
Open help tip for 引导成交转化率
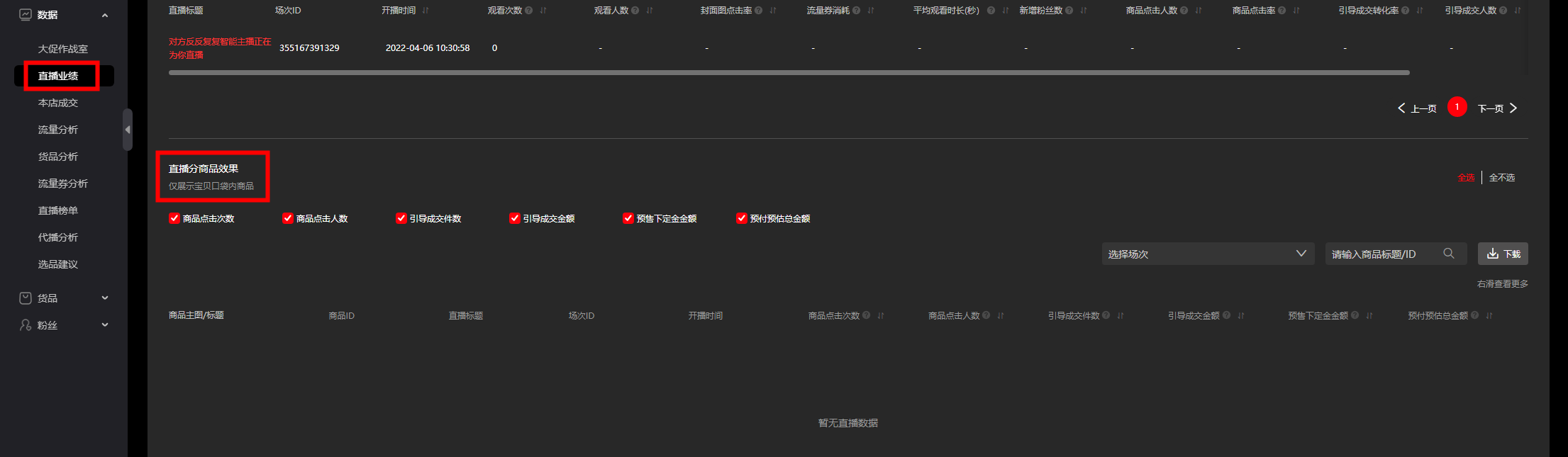[x=1406, y=11]
